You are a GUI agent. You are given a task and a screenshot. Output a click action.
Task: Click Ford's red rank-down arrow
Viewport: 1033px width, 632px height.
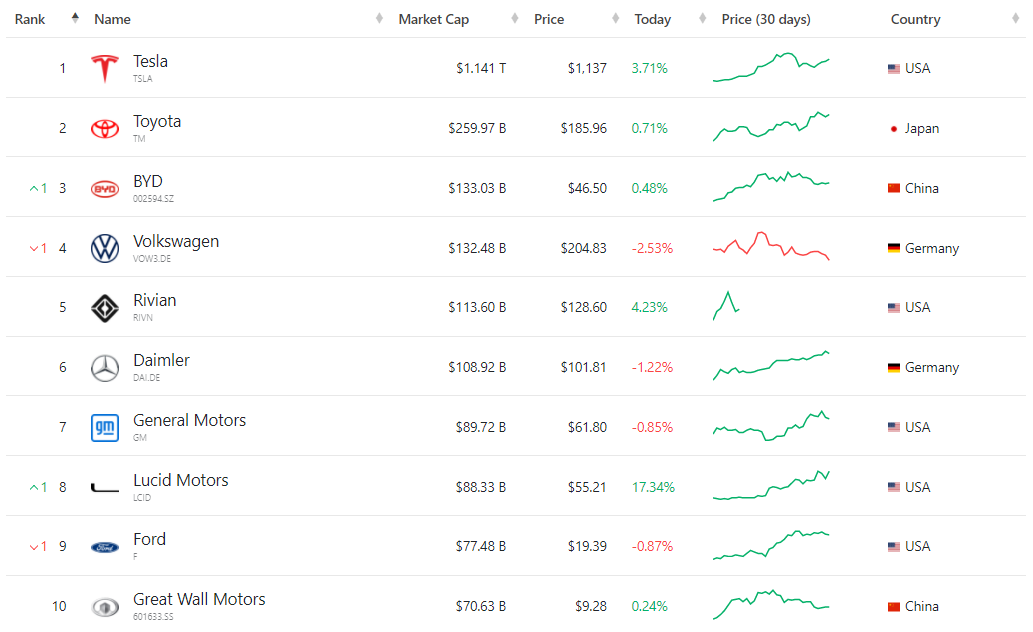coord(34,548)
